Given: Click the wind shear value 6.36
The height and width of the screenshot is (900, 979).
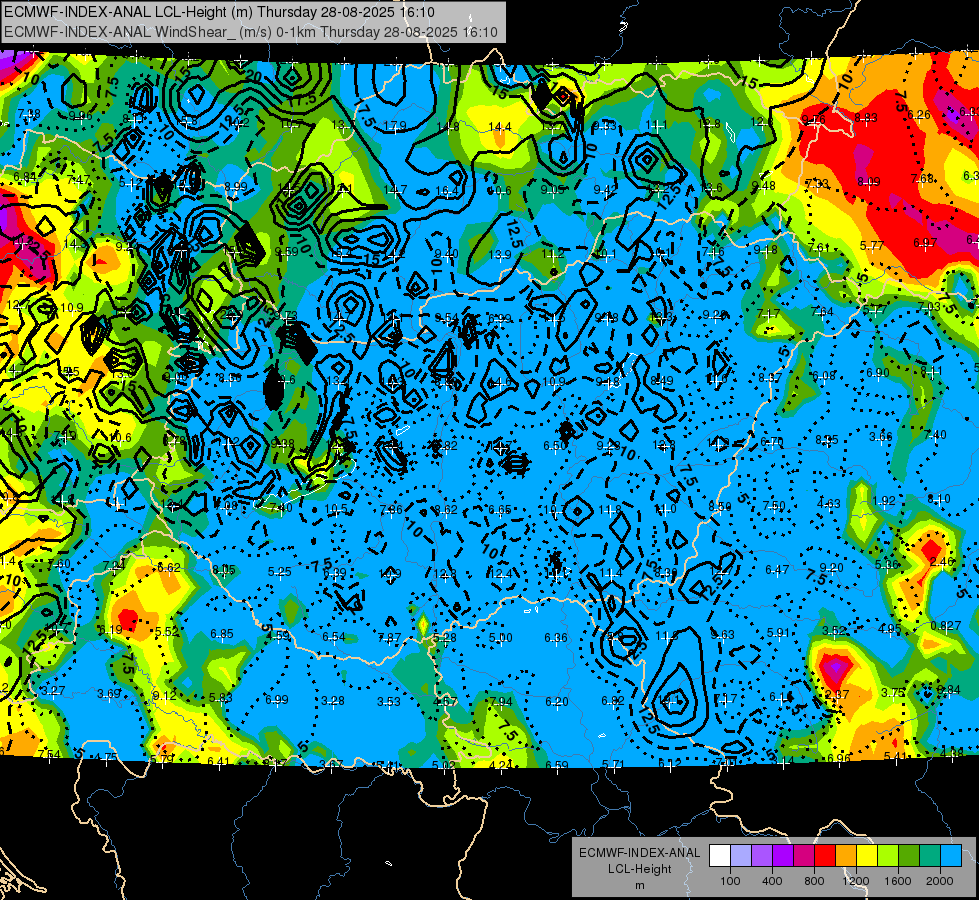Looking at the screenshot, I should [556, 638].
